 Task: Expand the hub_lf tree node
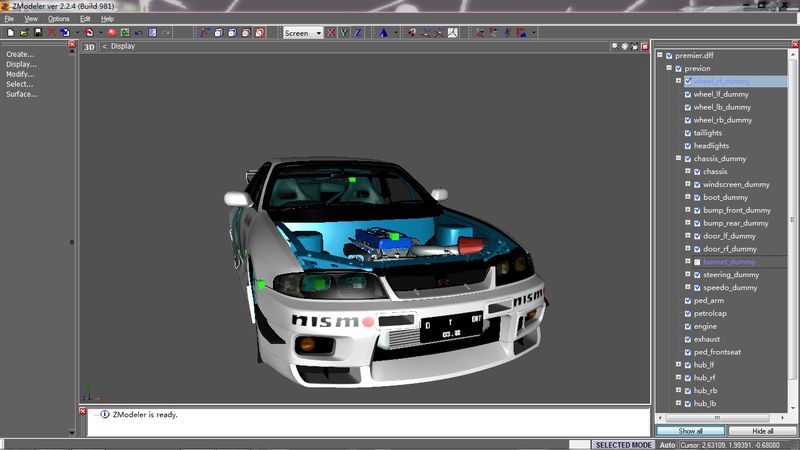pyautogui.click(x=679, y=364)
